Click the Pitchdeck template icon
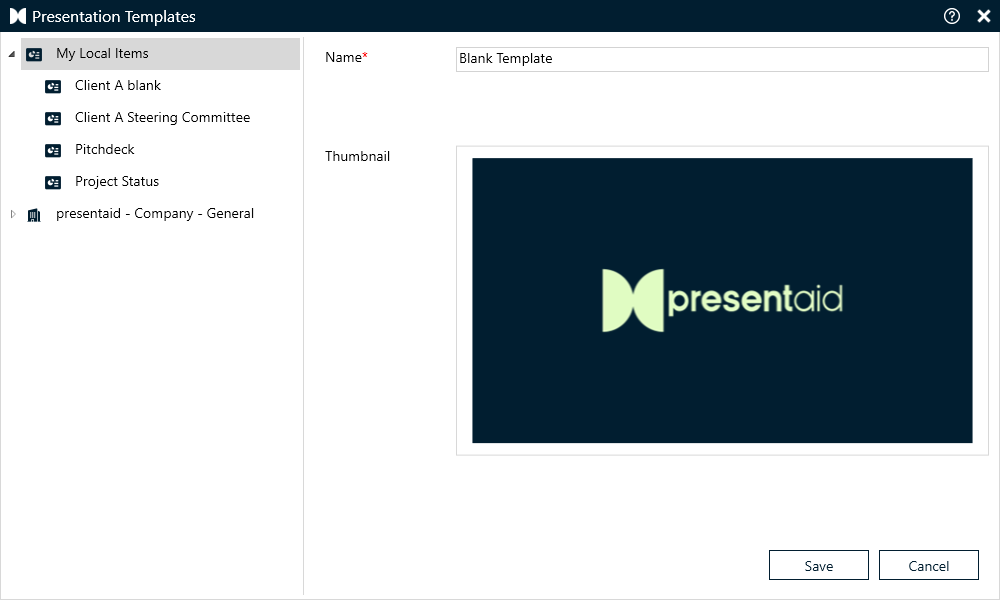This screenshot has height=600, width=1000. point(53,150)
